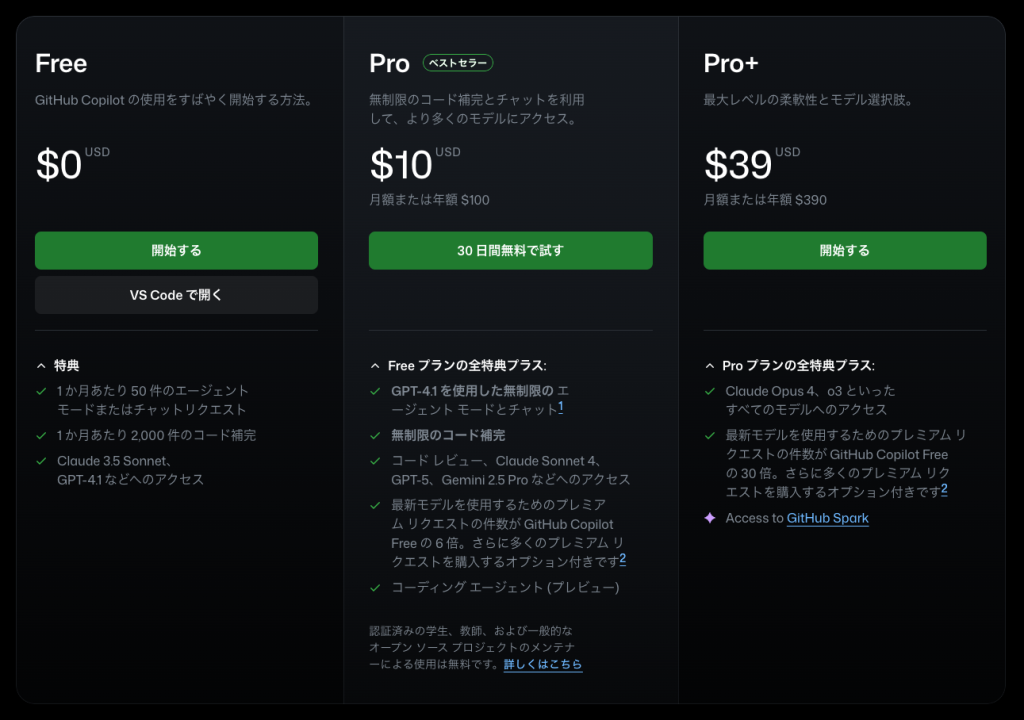Screen dimensions: 1024x720
Task: Collapse Pro プランの全特典プラス section
Action: (710, 366)
